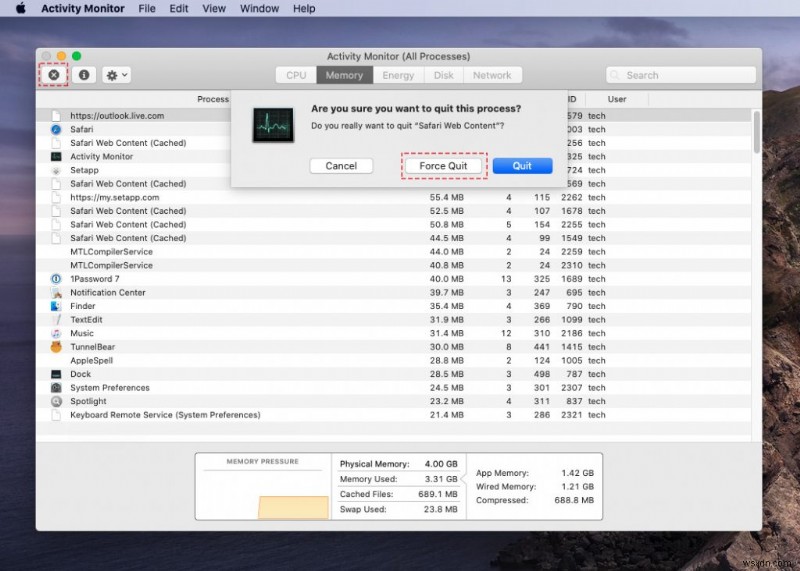The width and height of the screenshot is (800, 571).
Task: Open the Activity Monitor app menu
Action: coord(83,9)
